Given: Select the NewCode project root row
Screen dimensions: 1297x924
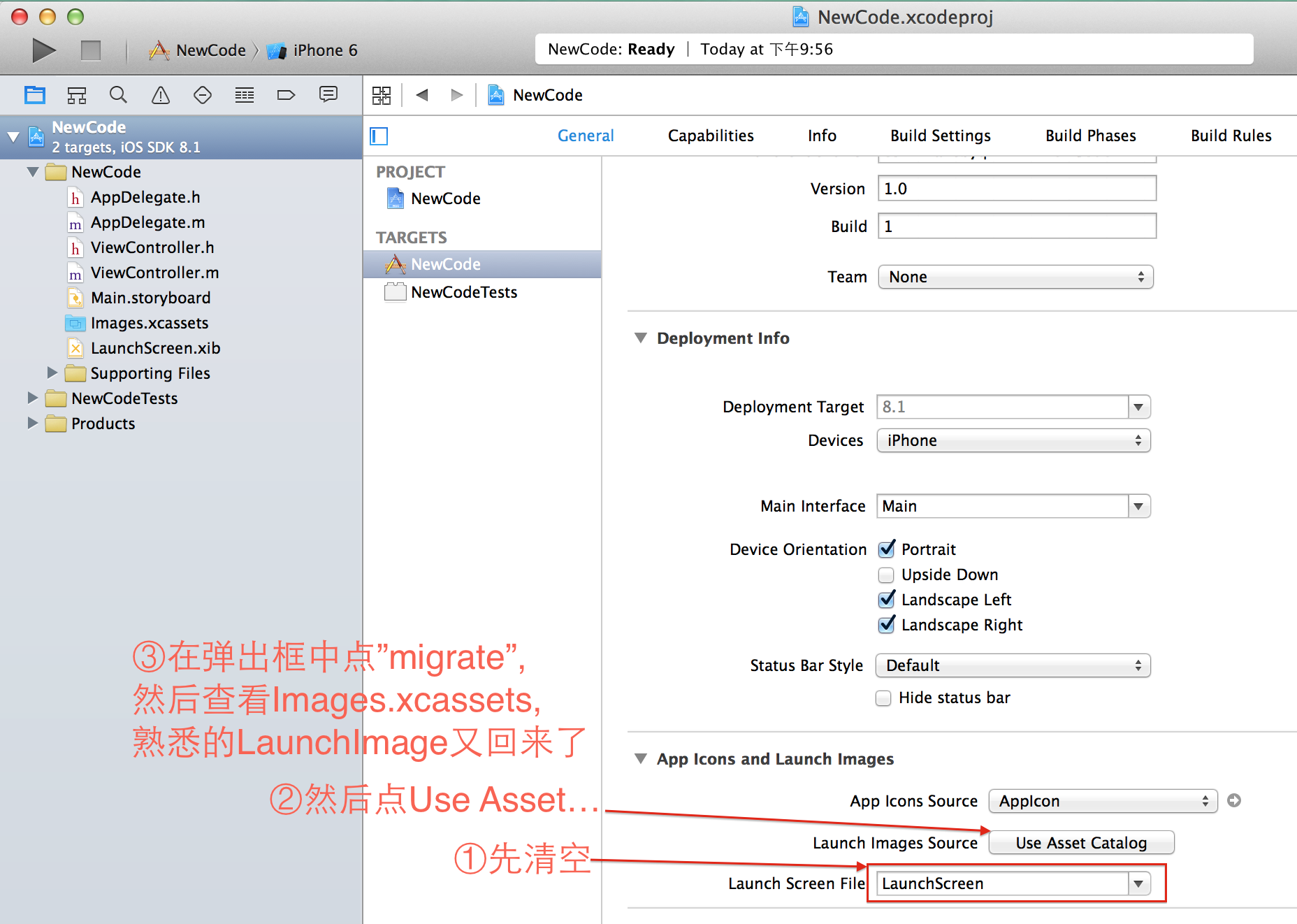Looking at the screenshot, I should coord(182,137).
